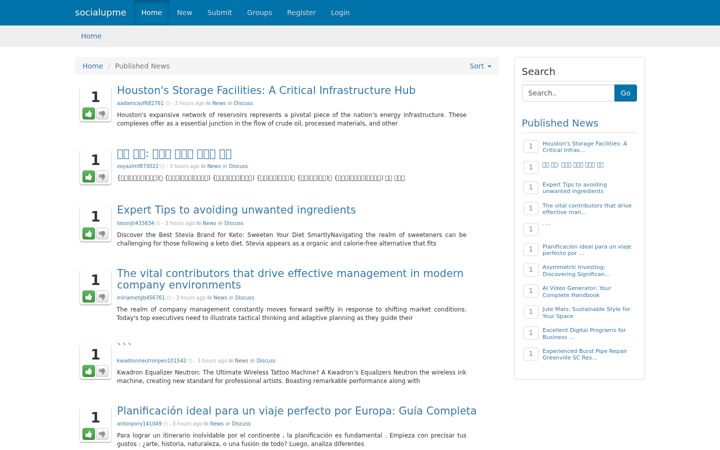The height and width of the screenshot is (450, 720).
Task: Open Planificación ideal para un viaje title
Action: click(297, 411)
